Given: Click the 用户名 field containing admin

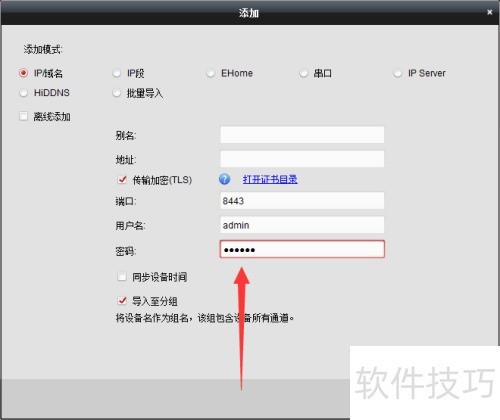Looking at the screenshot, I should tap(302, 225).
